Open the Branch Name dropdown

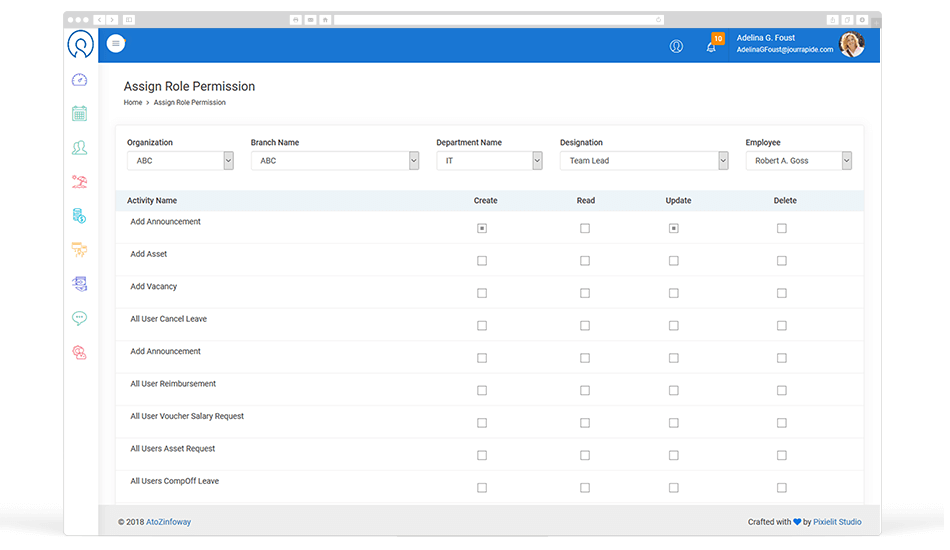[334, 161]
